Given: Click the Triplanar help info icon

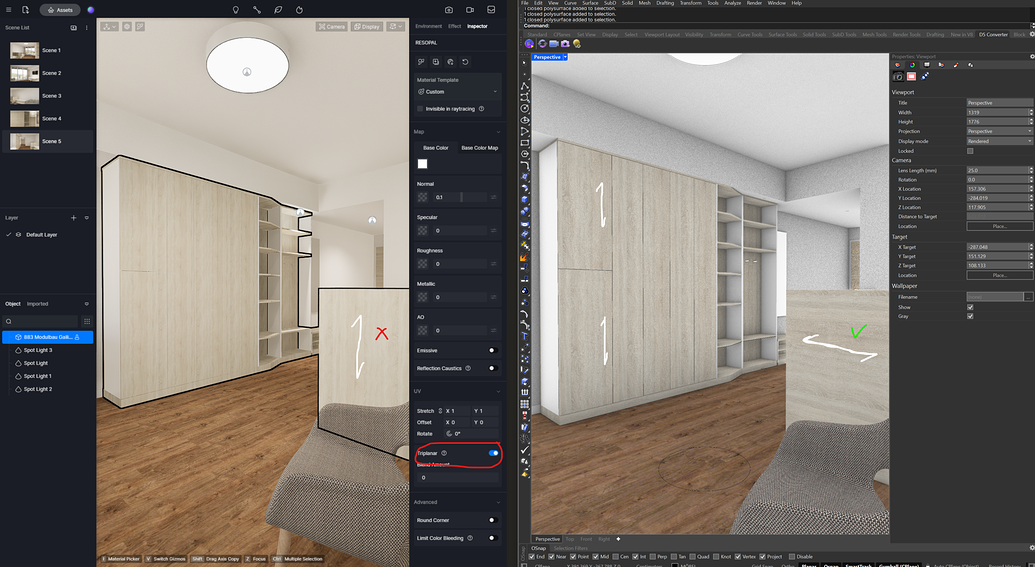Looking at the screenshot, I should [x=444, y=453].
